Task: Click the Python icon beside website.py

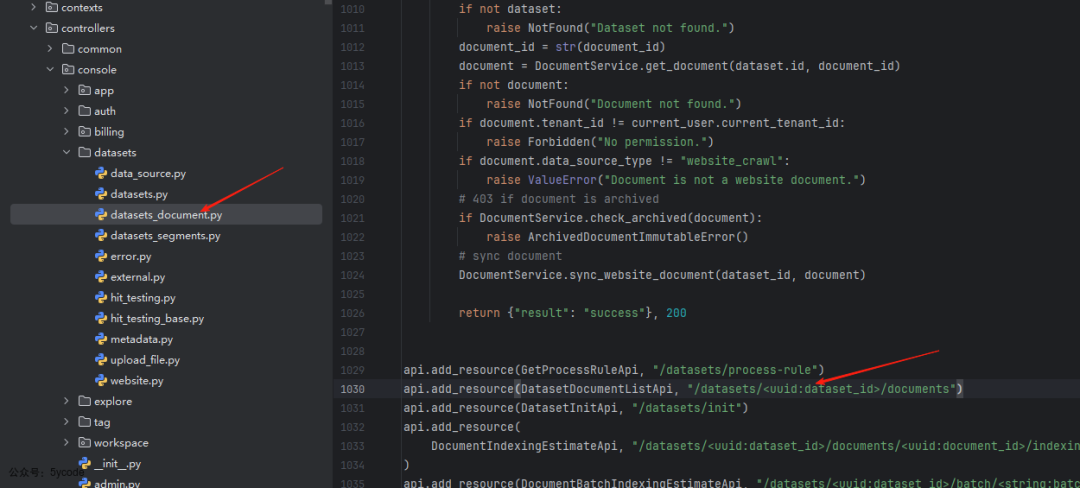Action: click(x=101, y=381)
